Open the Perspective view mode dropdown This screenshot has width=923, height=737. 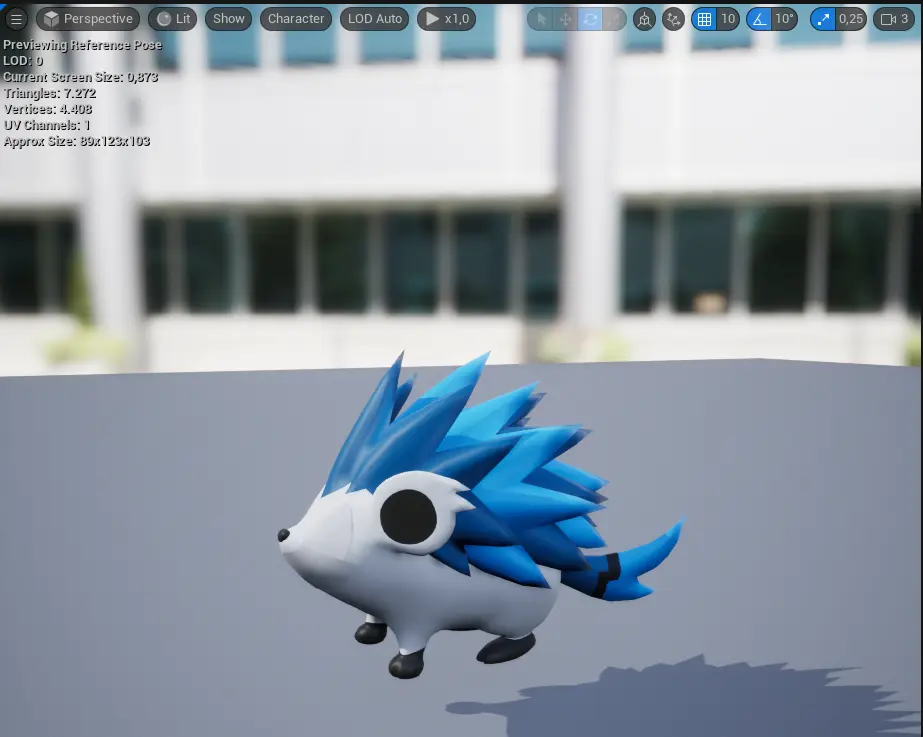pyautogui.click(x=88, y=19)
